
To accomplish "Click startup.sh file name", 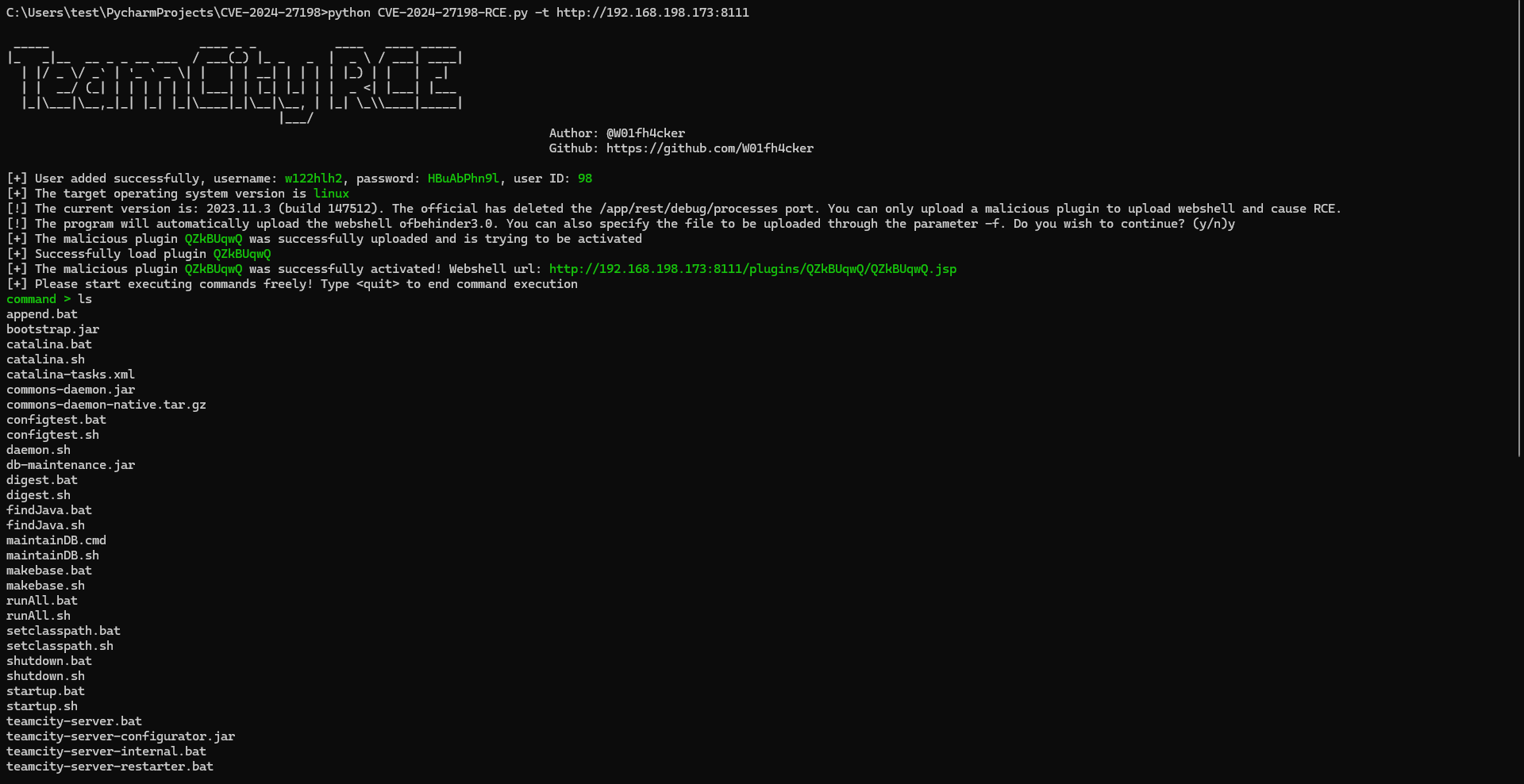I will pyautogui.click(x=42, y=706).
